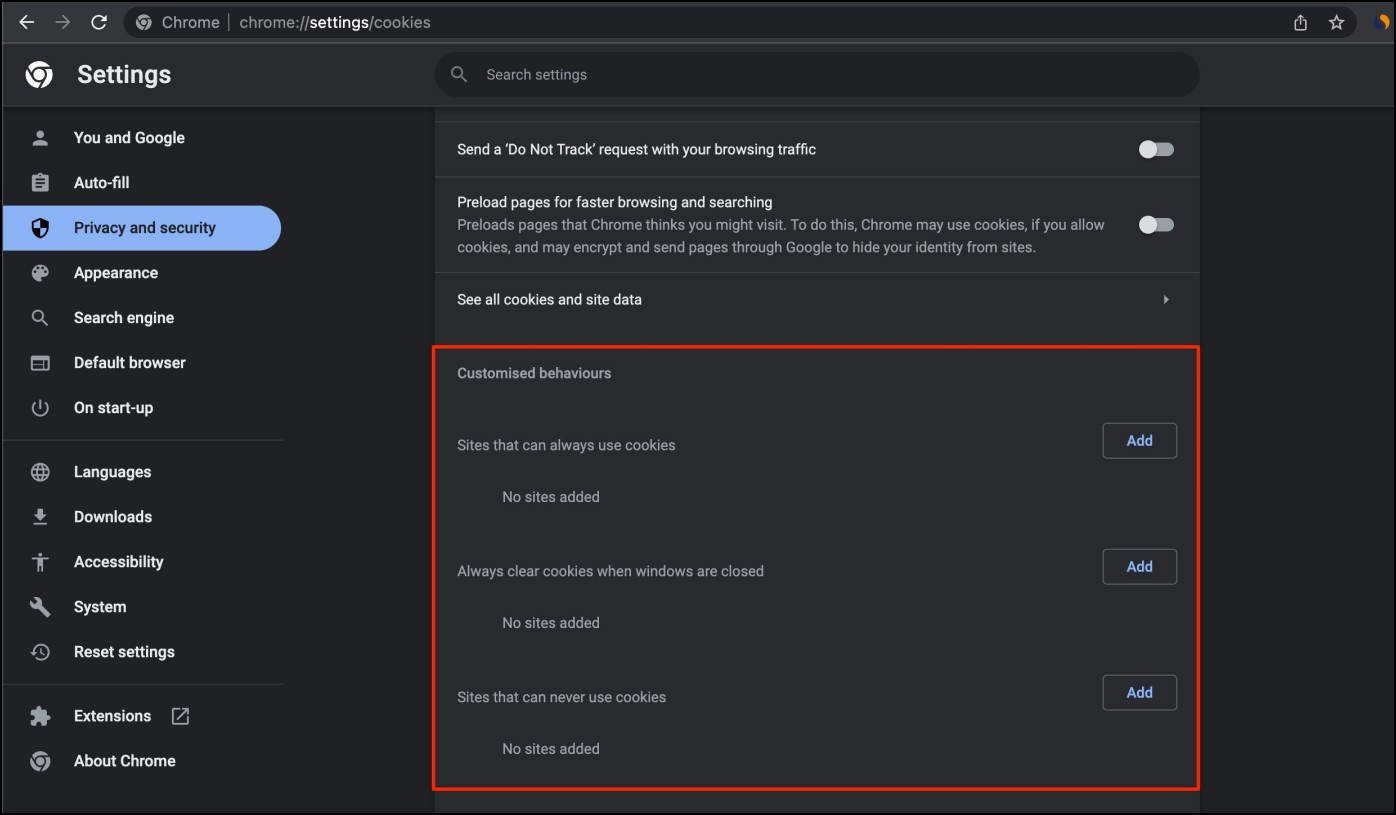Click the Downloads arrow icon

[x=40, y=517]
